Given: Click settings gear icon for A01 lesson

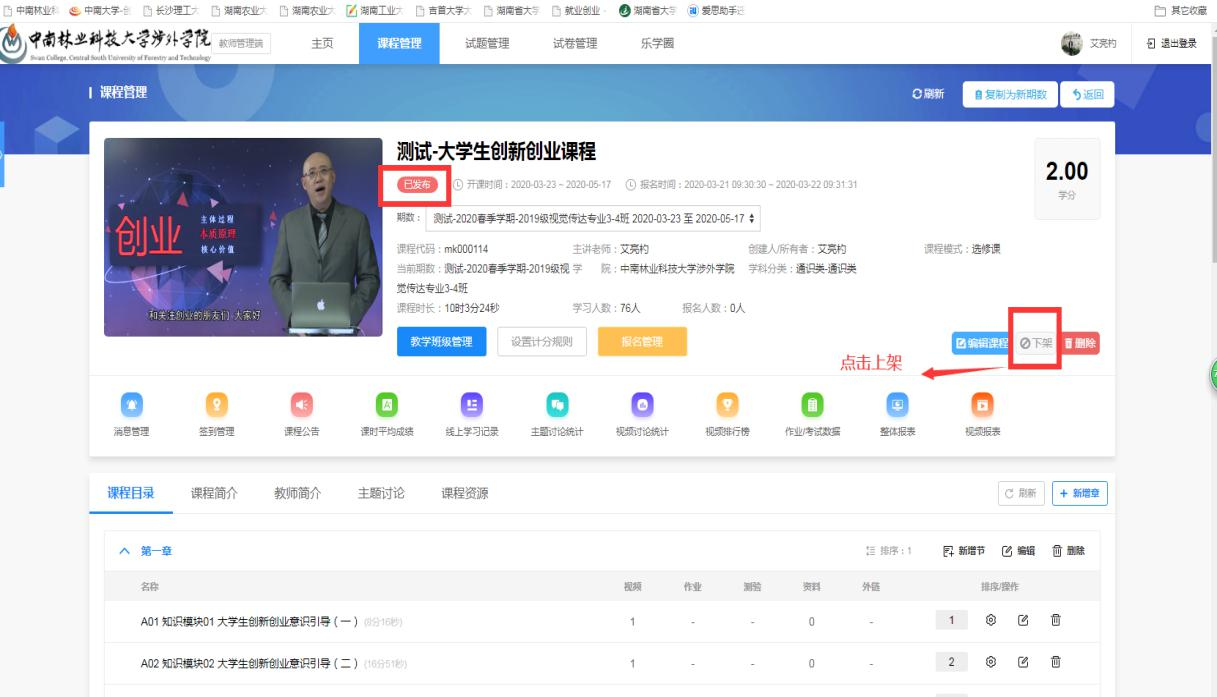Looking at the screenshot, I should 991,621.
